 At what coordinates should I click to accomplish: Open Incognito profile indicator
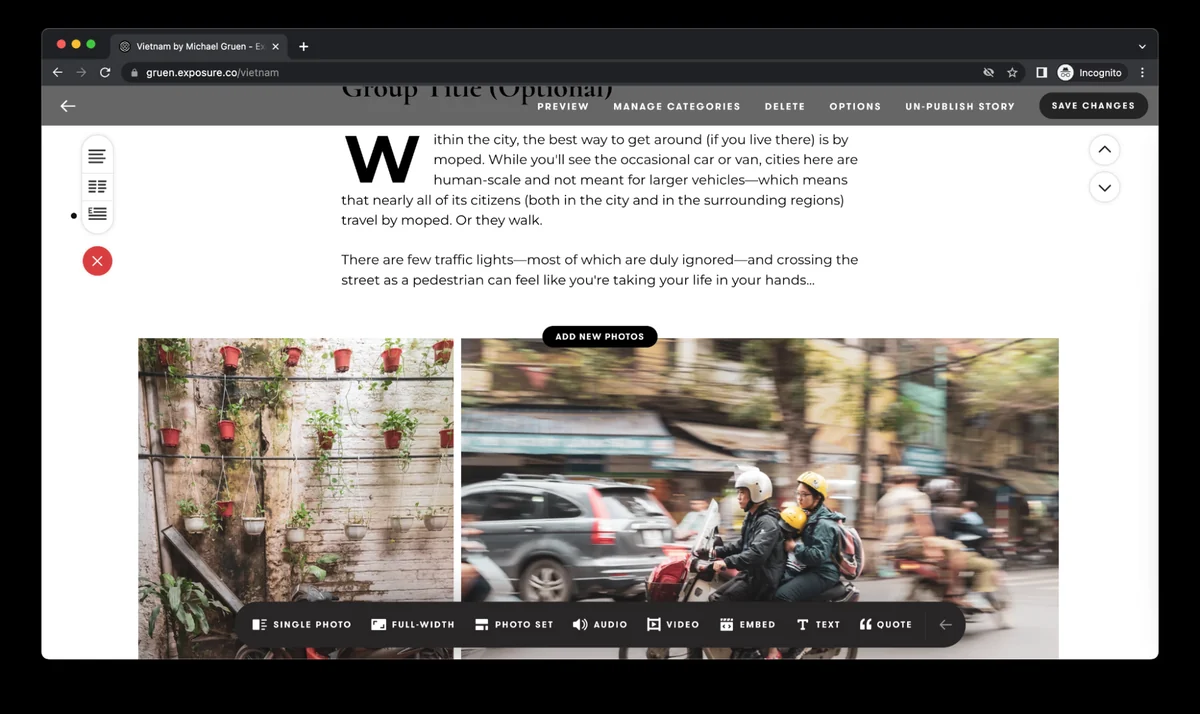[1090, 73]
